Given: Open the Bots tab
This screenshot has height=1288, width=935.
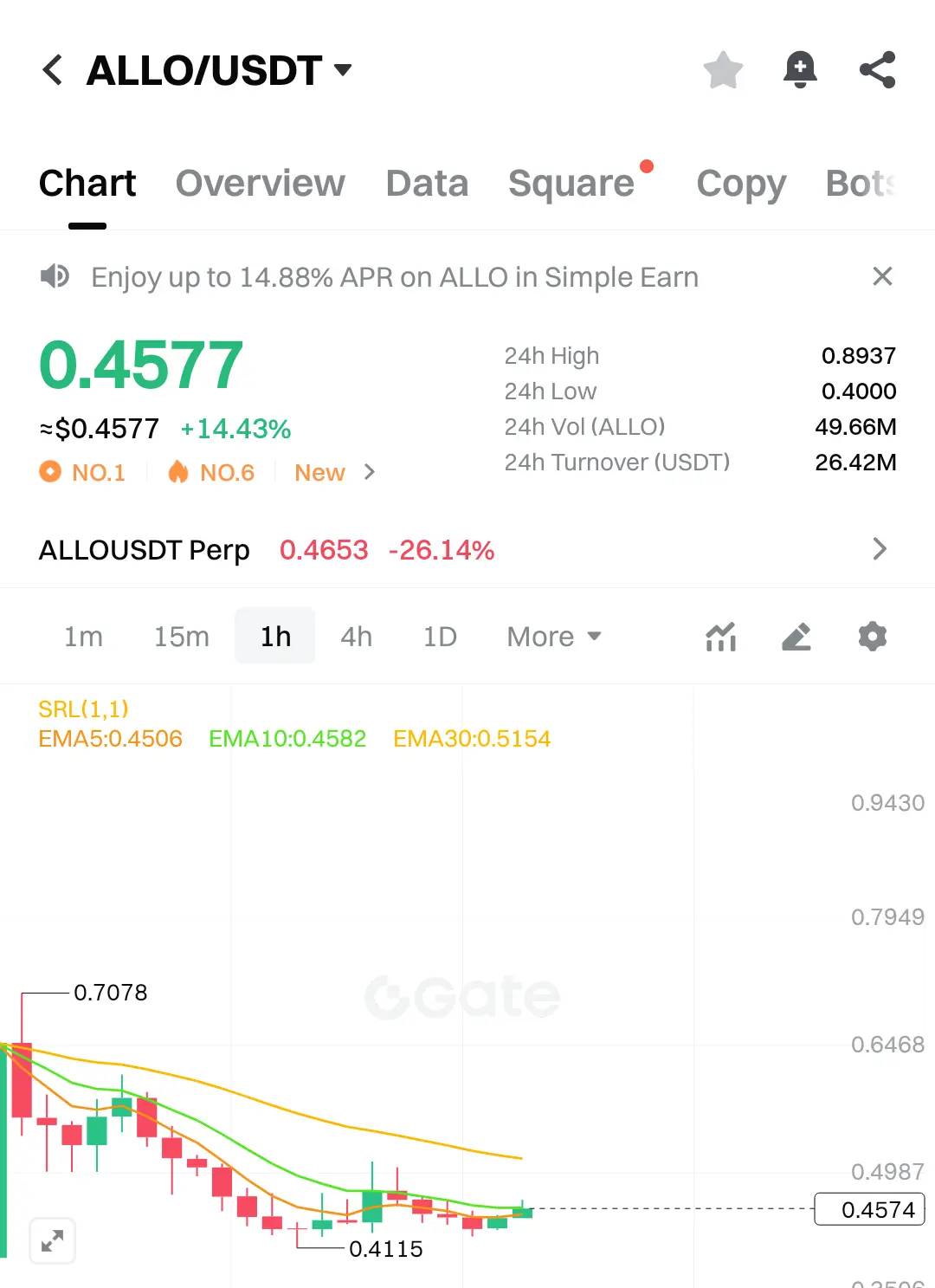Looking at the screenshot, I should pos(861,184).
